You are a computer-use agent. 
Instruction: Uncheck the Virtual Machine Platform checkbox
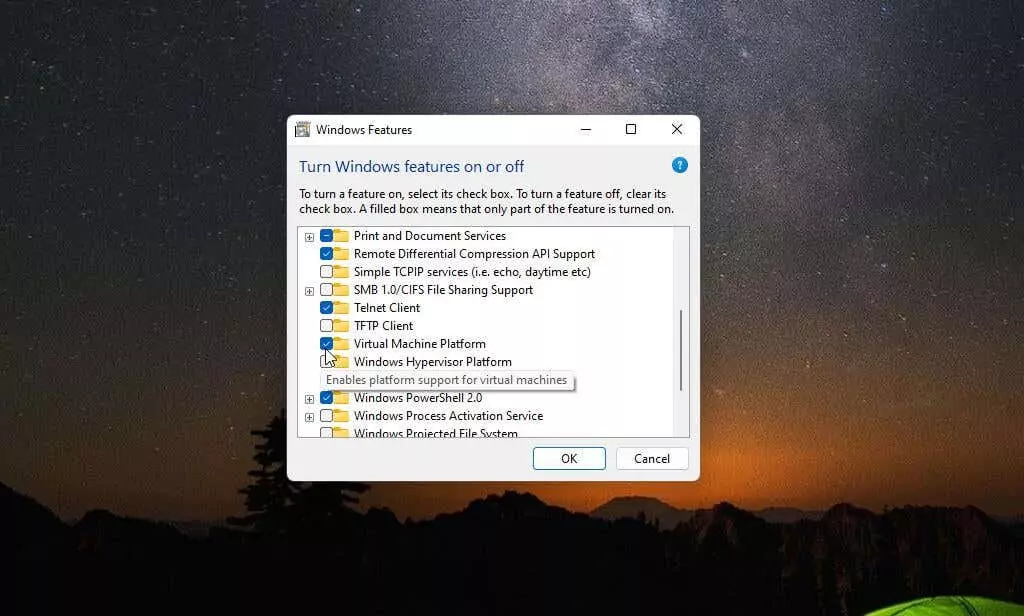click(x=327, y=344)
